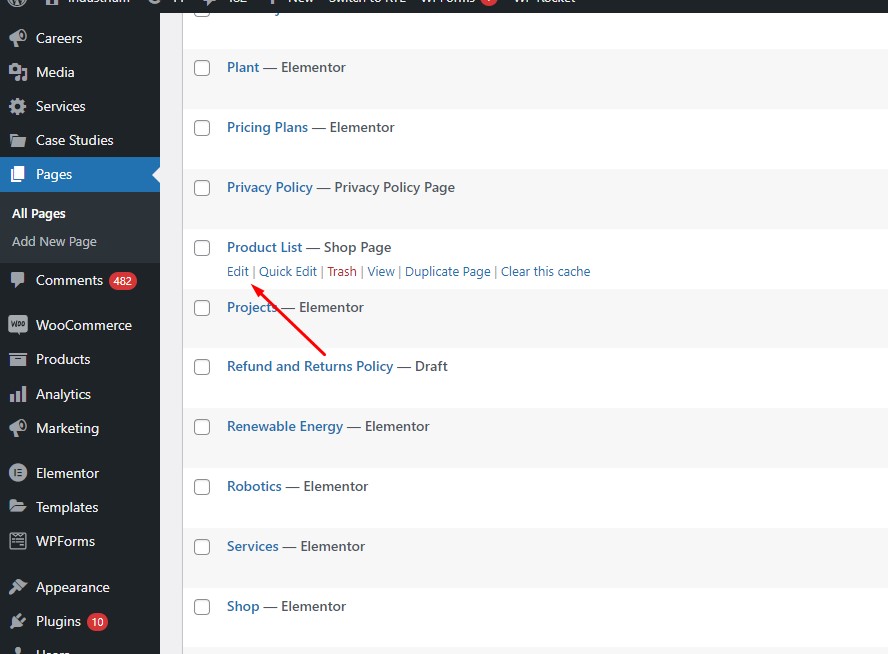
Task: Select the Projects page checkbox
Action: [202, 308]
